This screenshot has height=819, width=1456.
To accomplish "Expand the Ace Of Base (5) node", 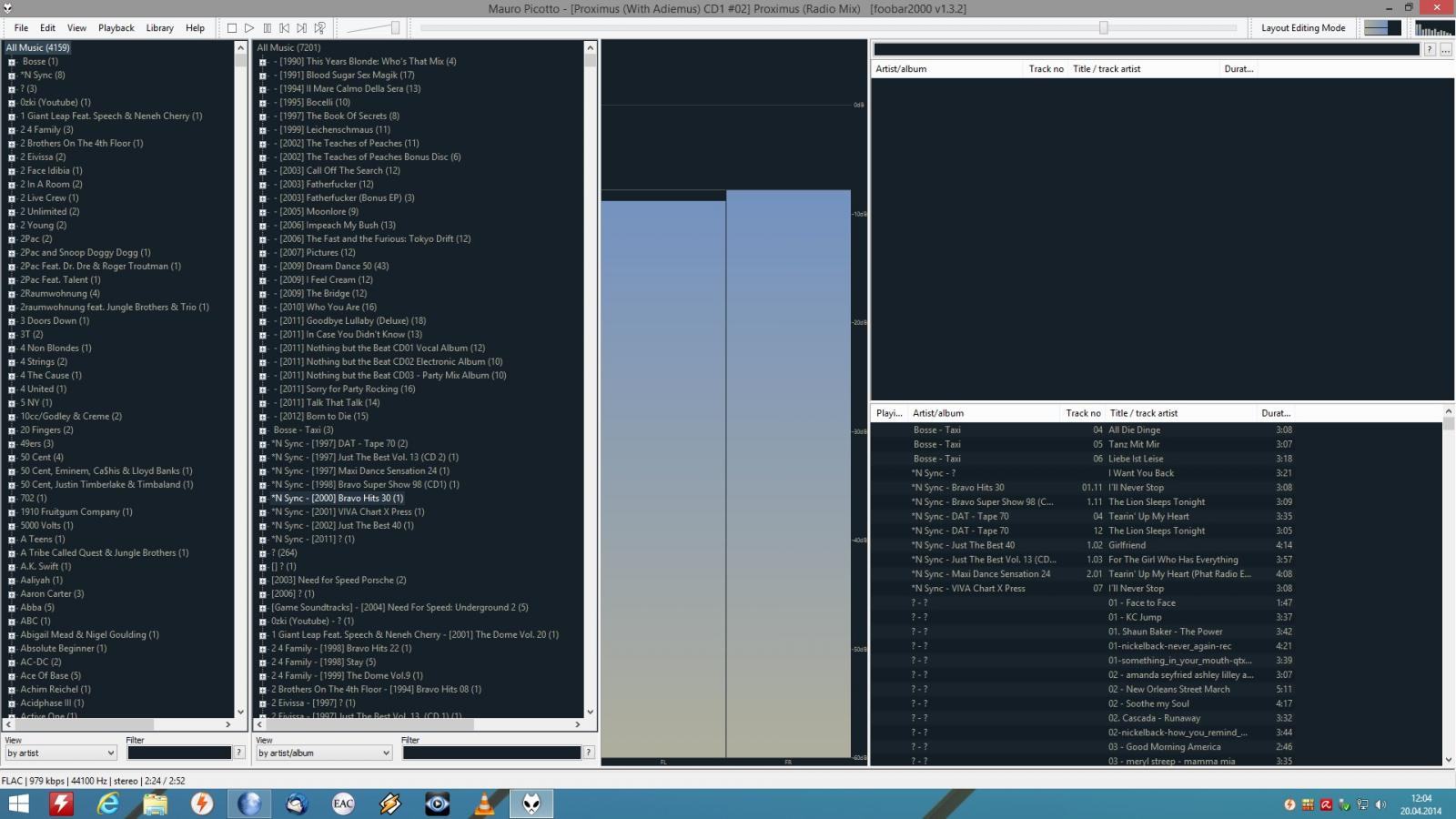I will [12, 676].
